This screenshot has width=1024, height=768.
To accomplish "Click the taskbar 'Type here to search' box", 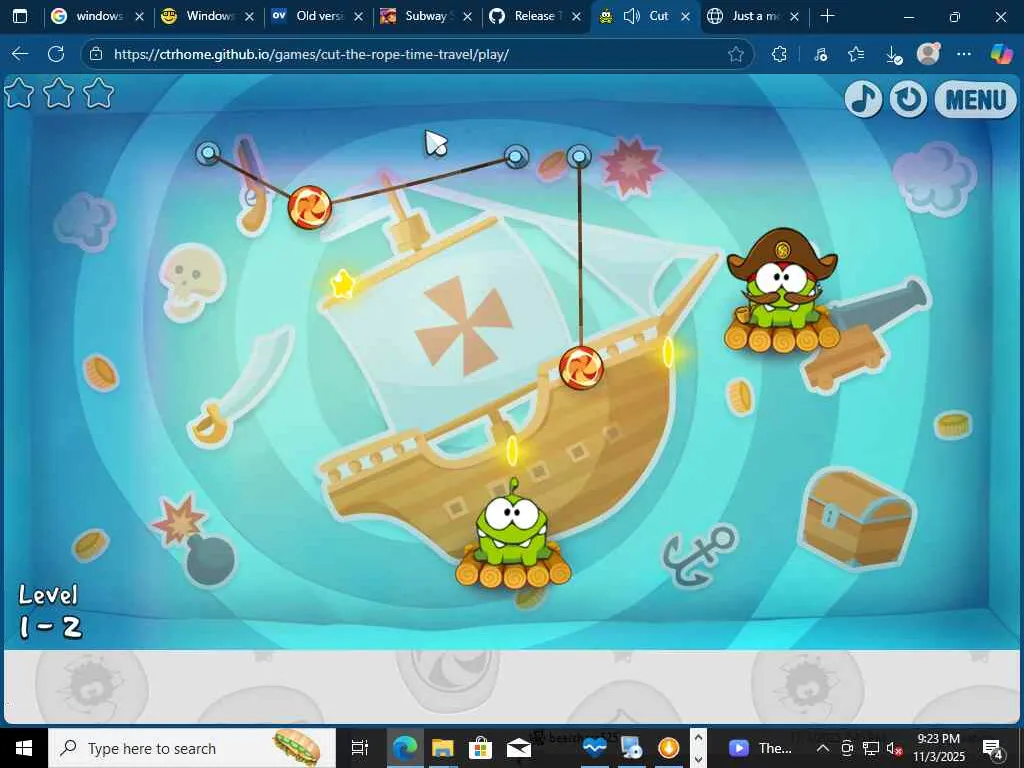I will tap(192, 748).
